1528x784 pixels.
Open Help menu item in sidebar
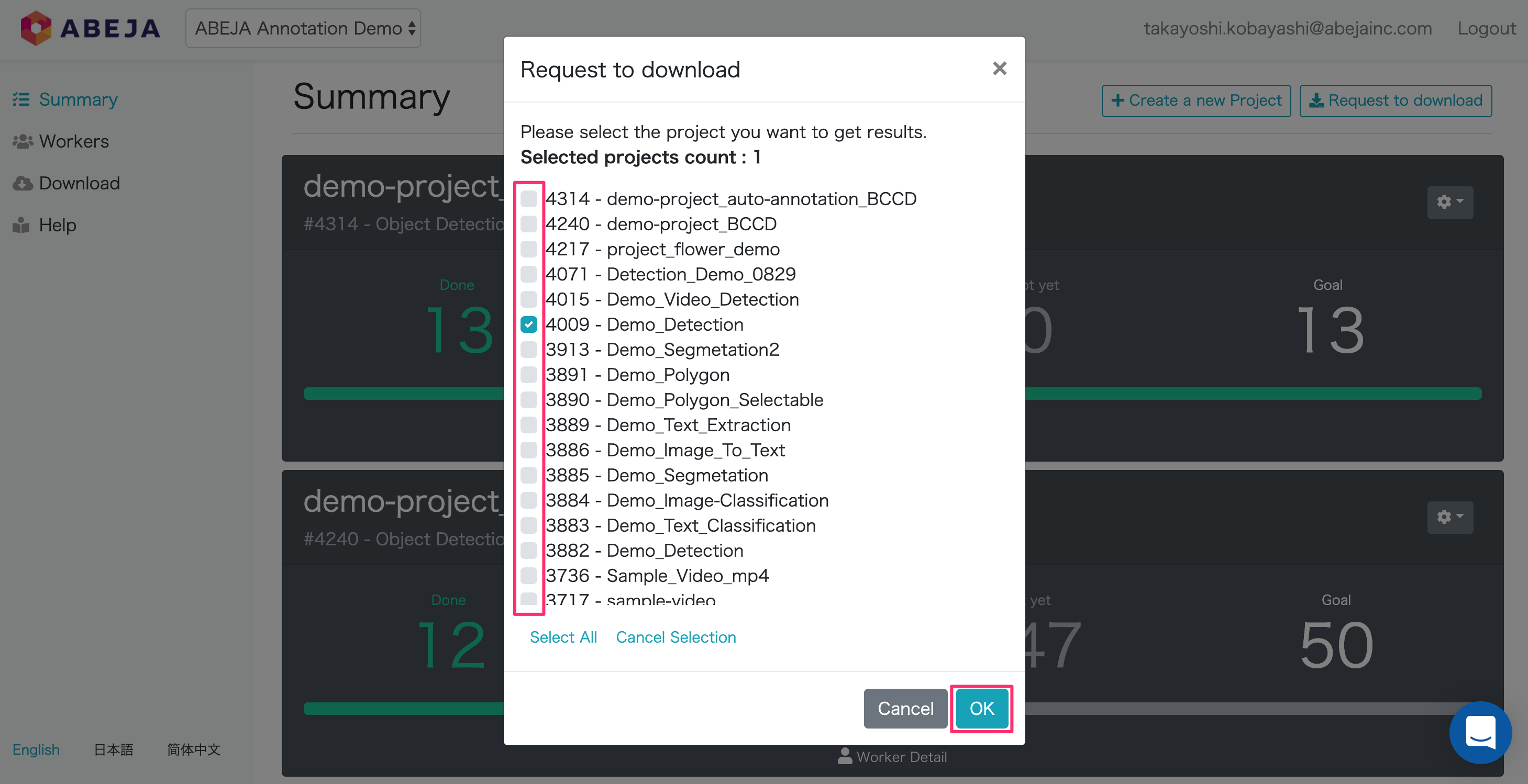pyautogui.click(x=58, y=226)
